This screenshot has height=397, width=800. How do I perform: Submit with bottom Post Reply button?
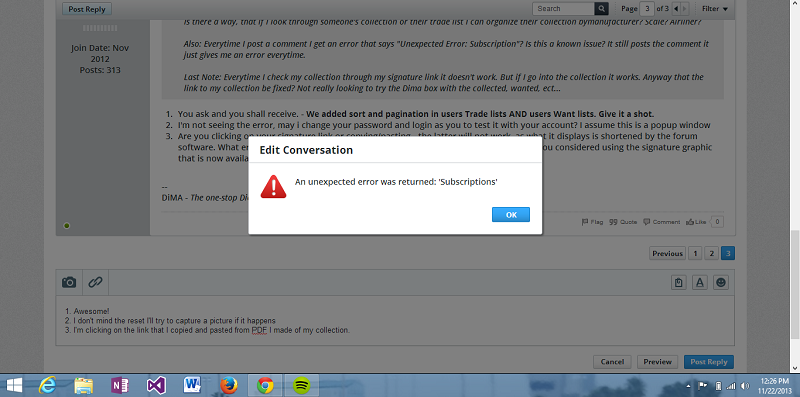pyautogui.click(x=709, y=362)
